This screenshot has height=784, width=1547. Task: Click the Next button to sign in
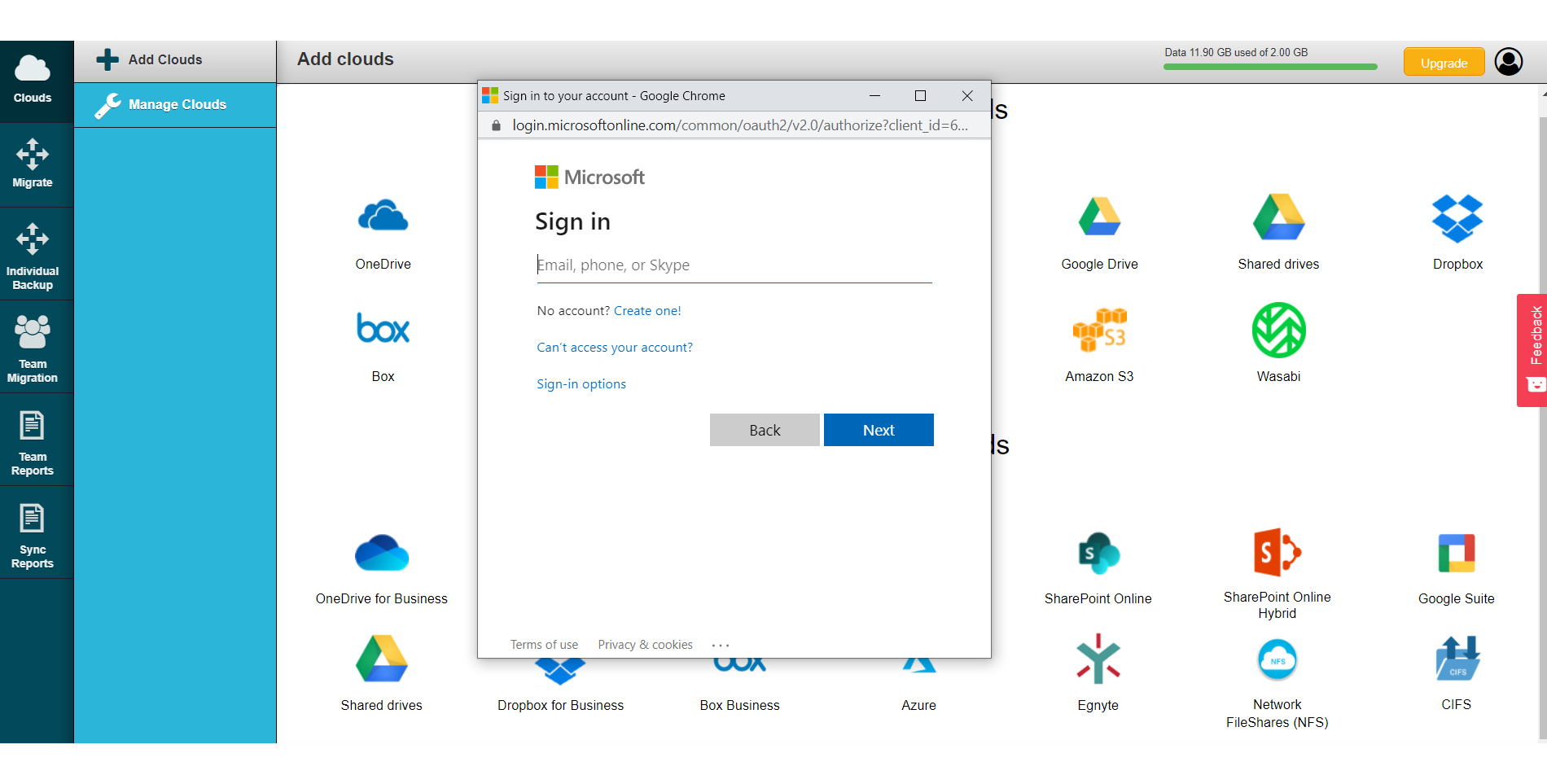pyautogui.click(x=879, y=430)
